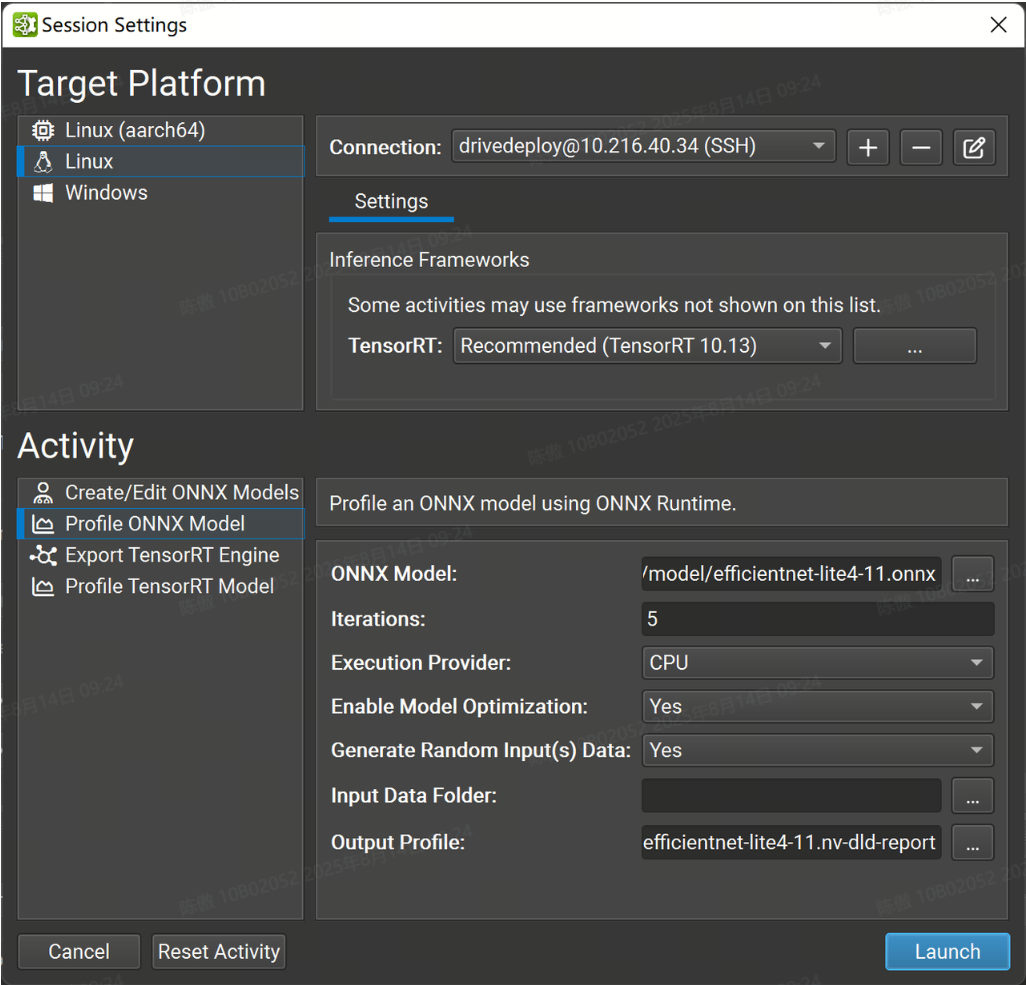The image size is (1026, 985).
Task: Open the Execution Provider dropdown
Action: (817, 663)
